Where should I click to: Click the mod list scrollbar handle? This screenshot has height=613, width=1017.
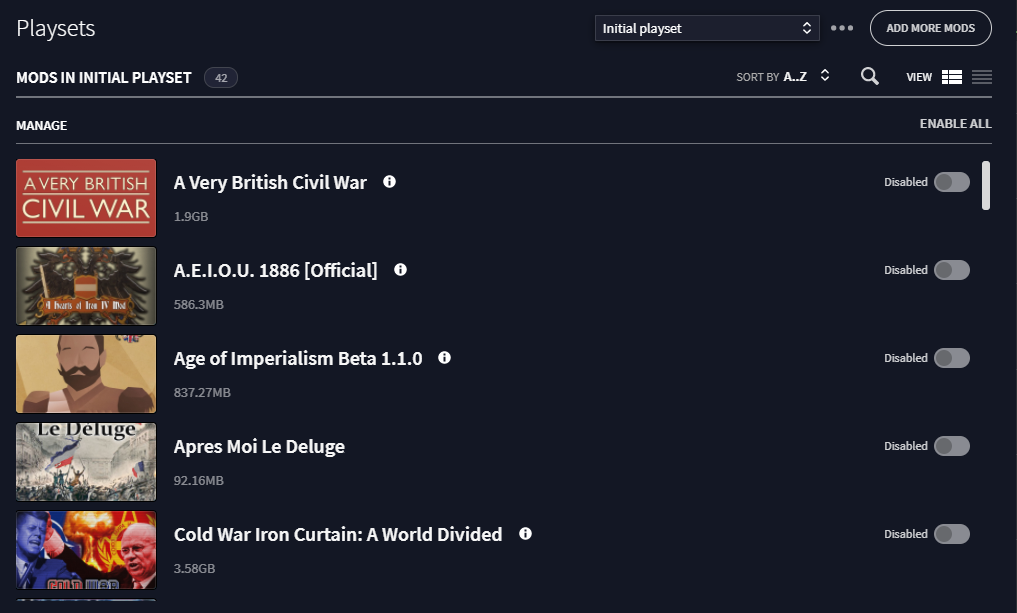click(x=986, y=186)
